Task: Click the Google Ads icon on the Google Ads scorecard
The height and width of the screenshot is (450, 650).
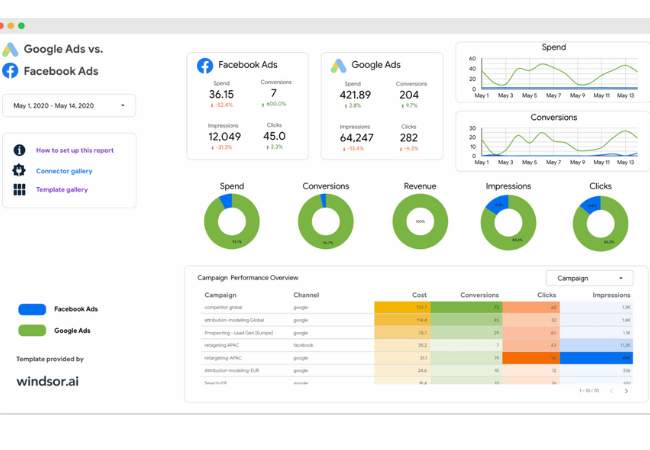Action: point(338,65)
